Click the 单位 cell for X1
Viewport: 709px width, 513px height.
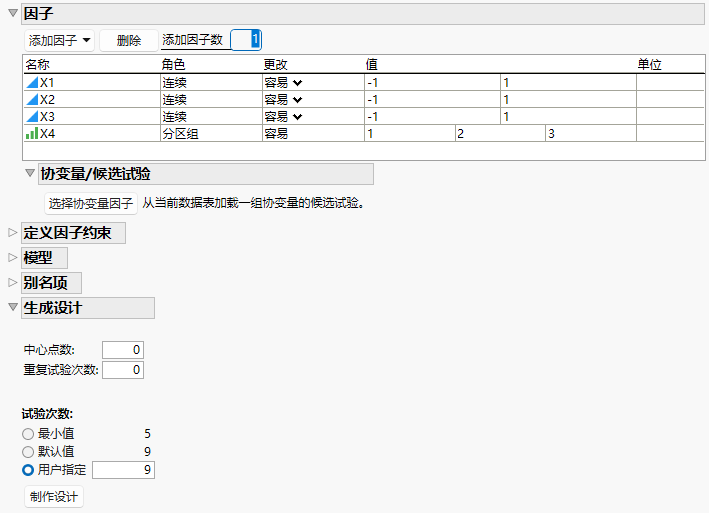671,83
